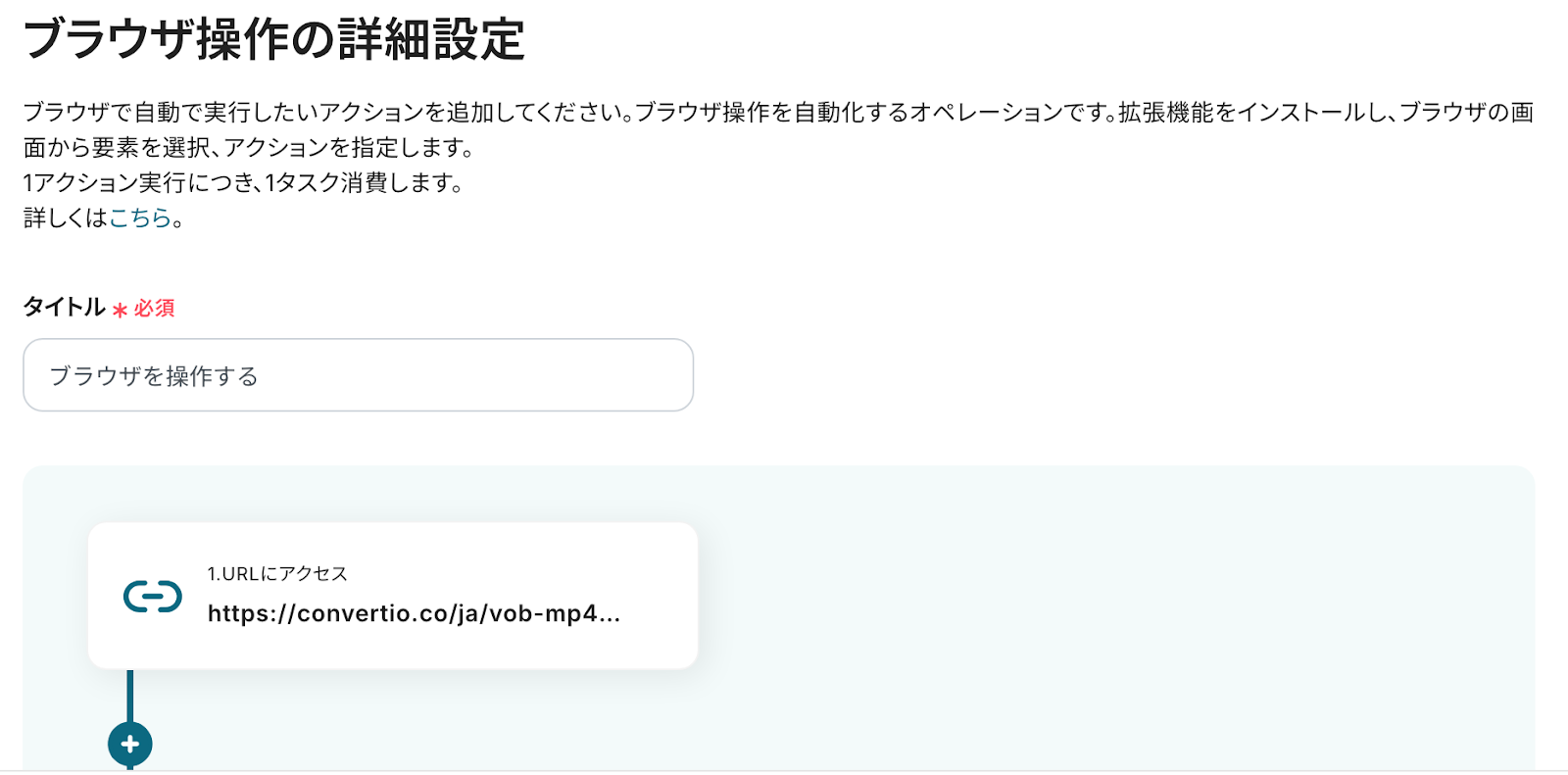
Task: Select the 1.URLにアクセス step label
Action: [277, 574]
